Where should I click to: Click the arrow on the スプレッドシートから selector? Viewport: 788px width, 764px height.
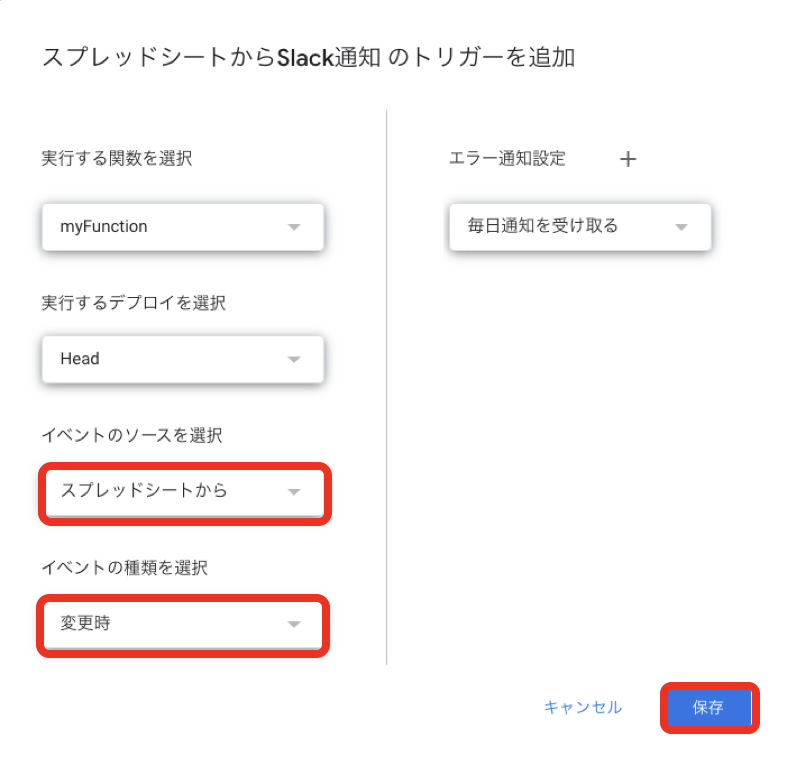click(294, 492)
